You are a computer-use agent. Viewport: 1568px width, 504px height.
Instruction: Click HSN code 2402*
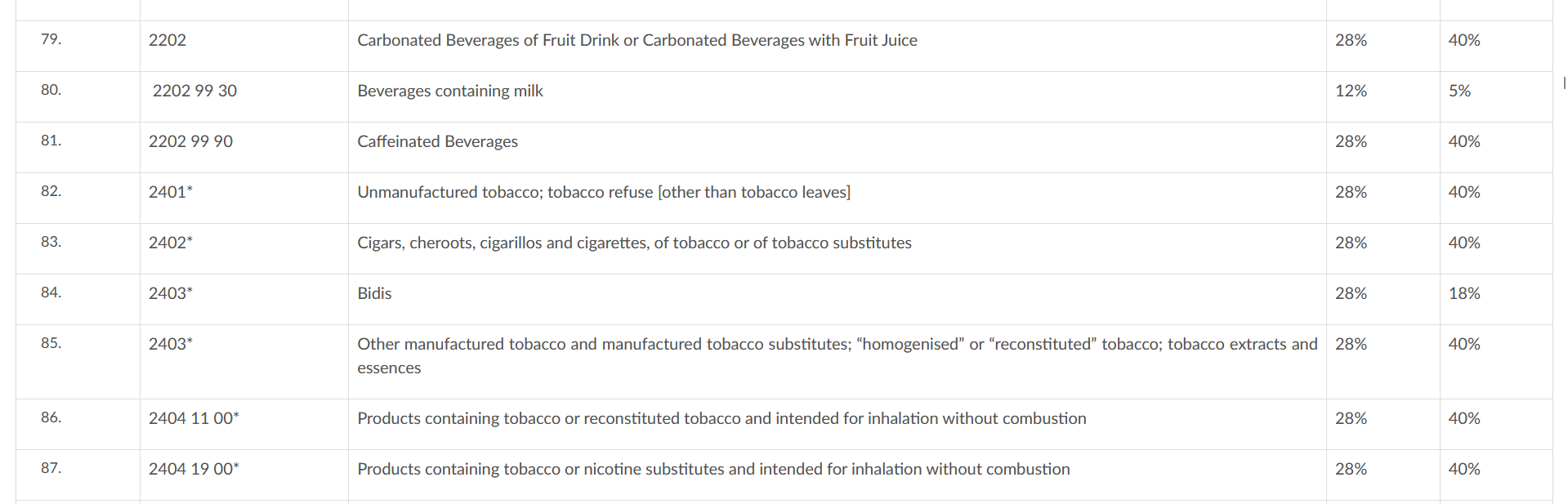coord(170,243)
